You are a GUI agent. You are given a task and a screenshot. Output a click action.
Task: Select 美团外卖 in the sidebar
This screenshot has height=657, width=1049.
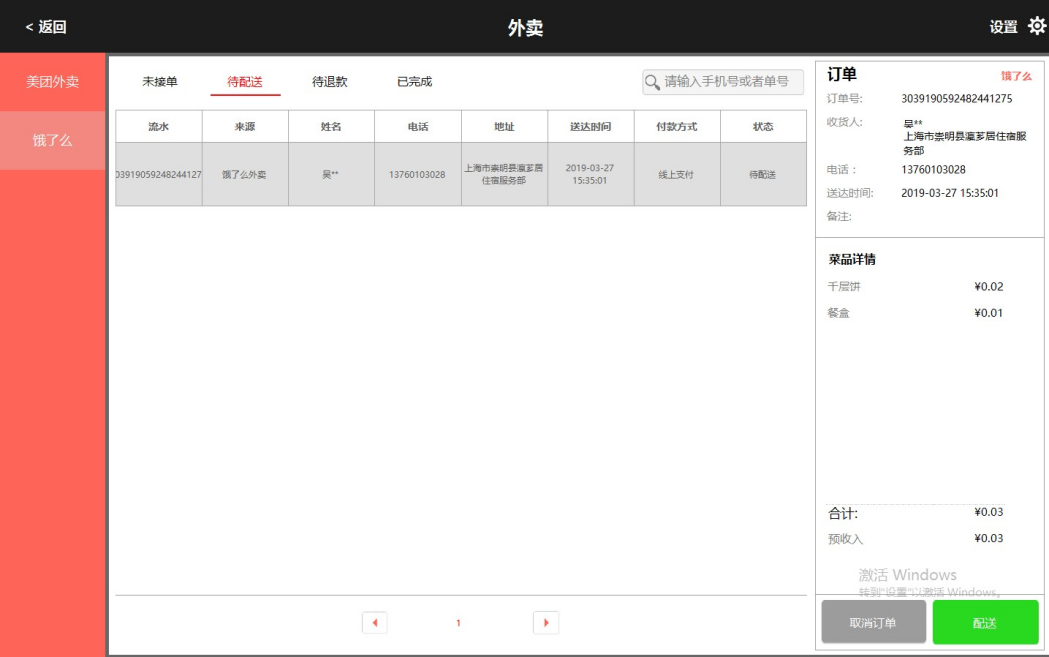[52, 82]
